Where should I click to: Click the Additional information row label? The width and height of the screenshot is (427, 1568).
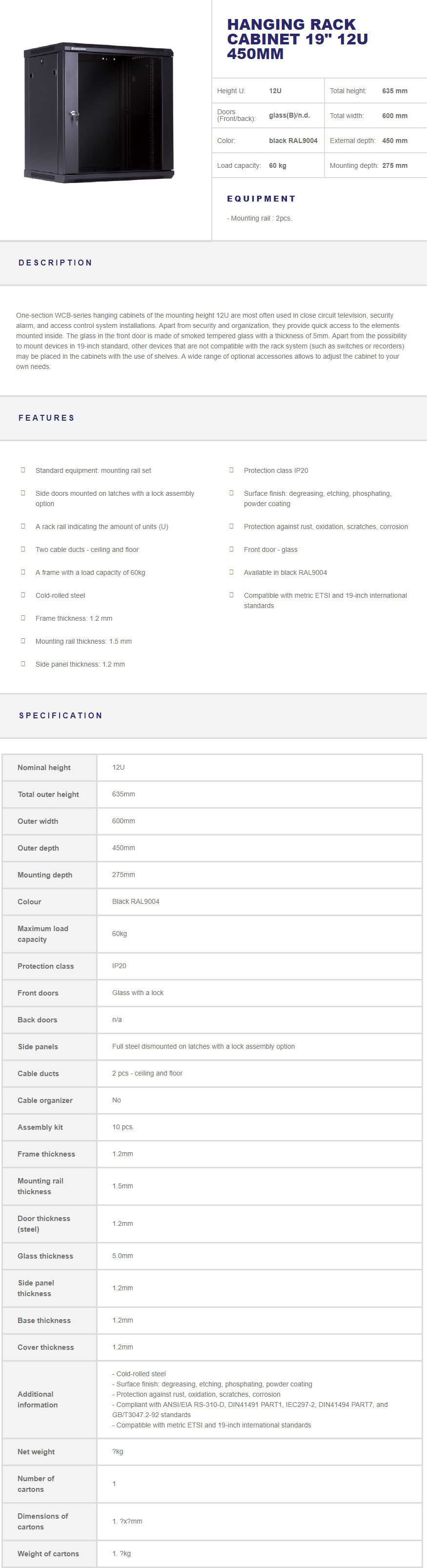(x=38, y=1400)
